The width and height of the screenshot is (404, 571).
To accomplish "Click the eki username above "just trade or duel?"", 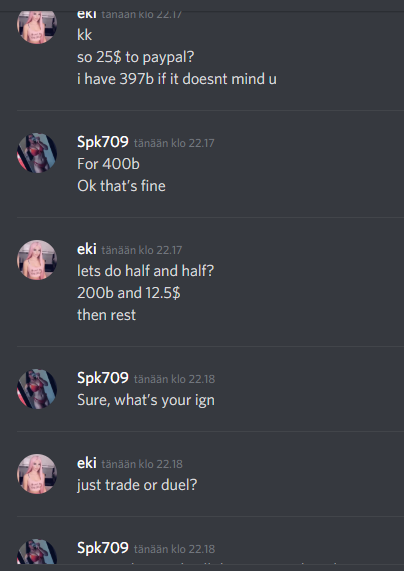I will tap(87, 463).
